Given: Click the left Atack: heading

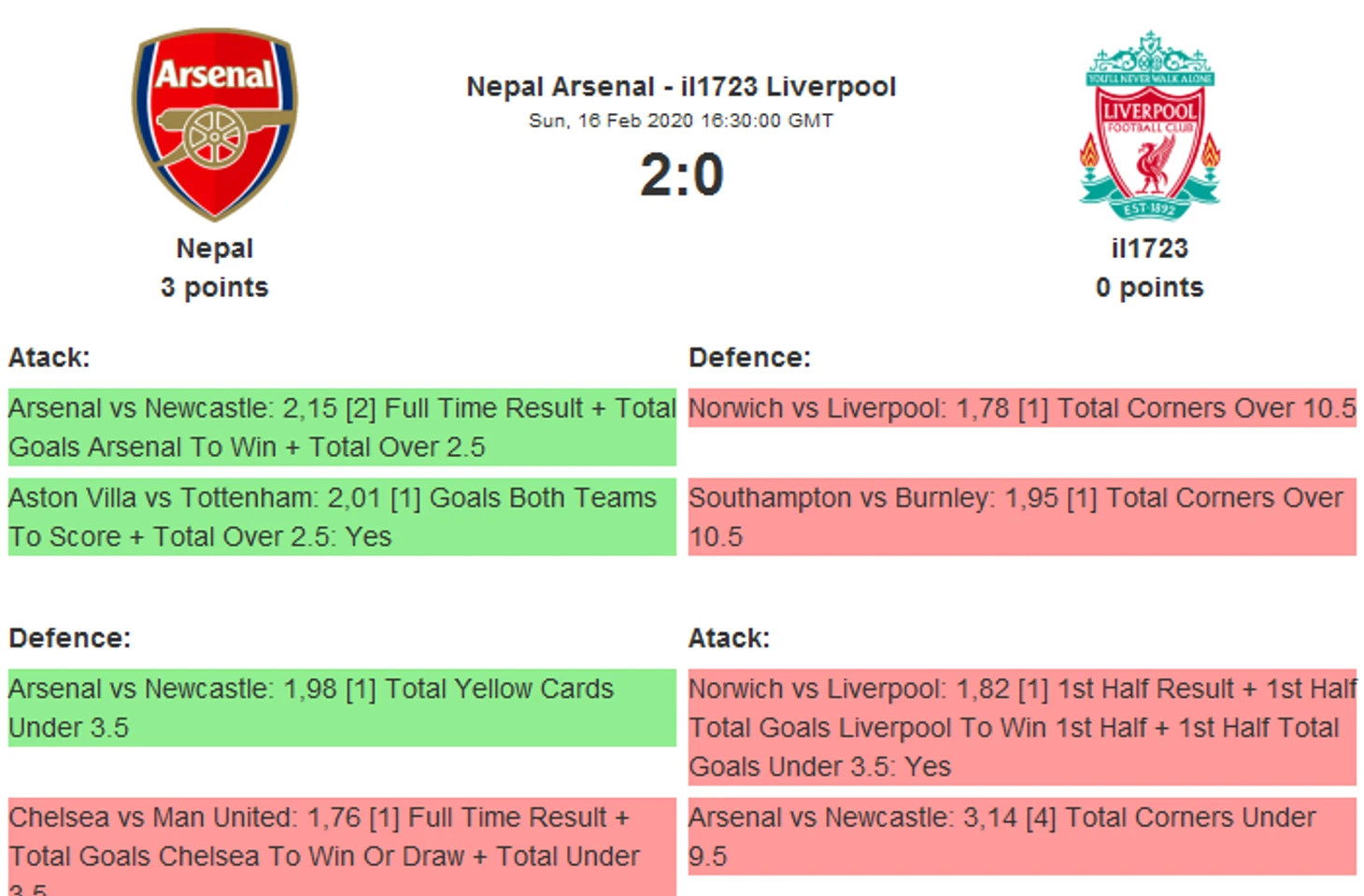Looking at the screenshot, I should [x=50, y=358].
